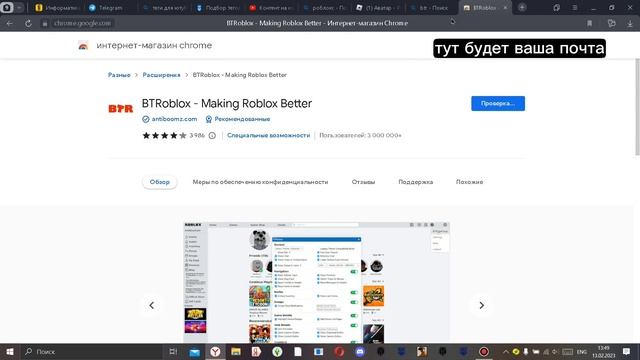Open Task View in the taskbar
This screenshot has height=360, width=640.
point(173,351)
